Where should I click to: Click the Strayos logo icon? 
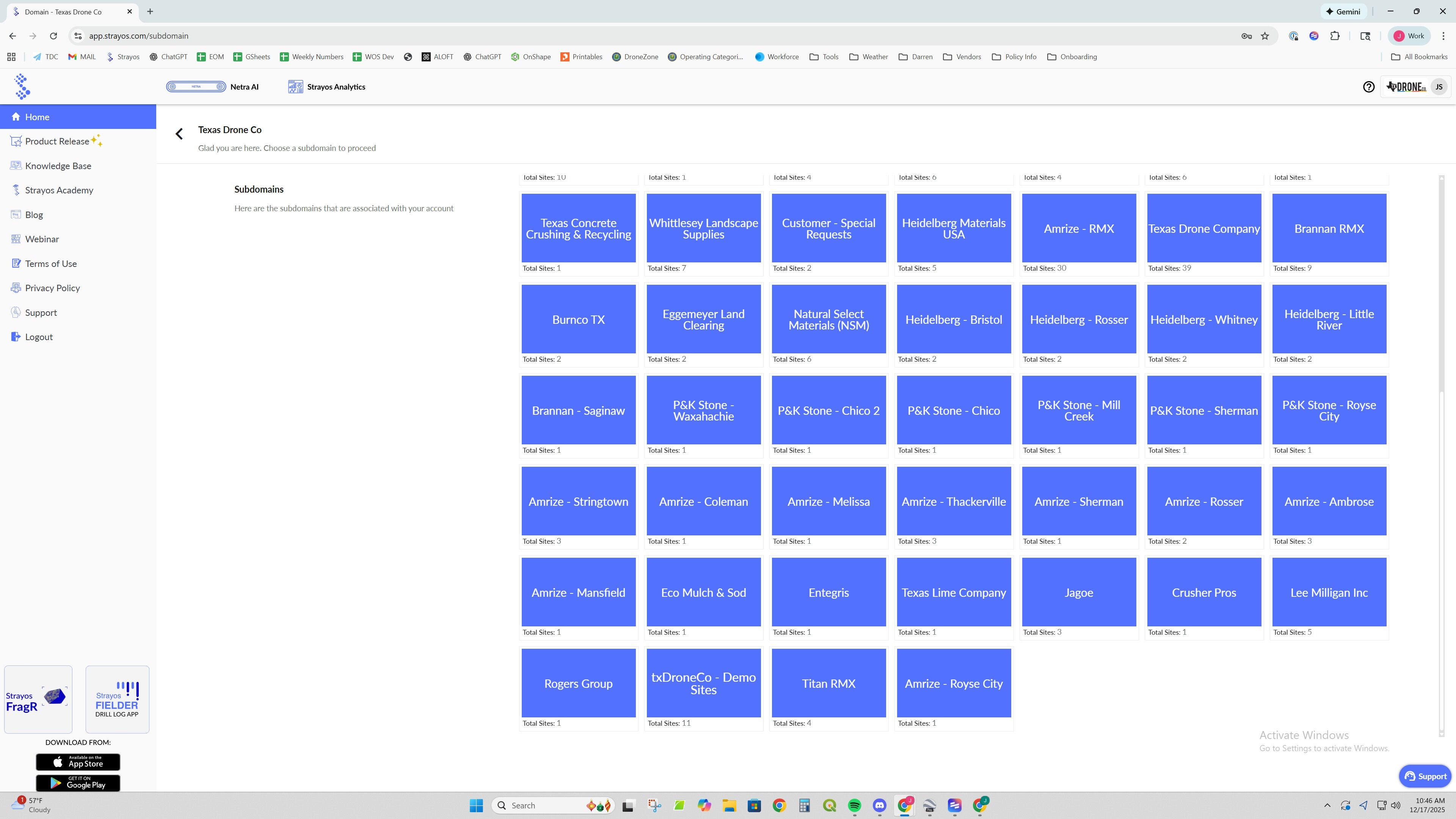tap(22, 86)
